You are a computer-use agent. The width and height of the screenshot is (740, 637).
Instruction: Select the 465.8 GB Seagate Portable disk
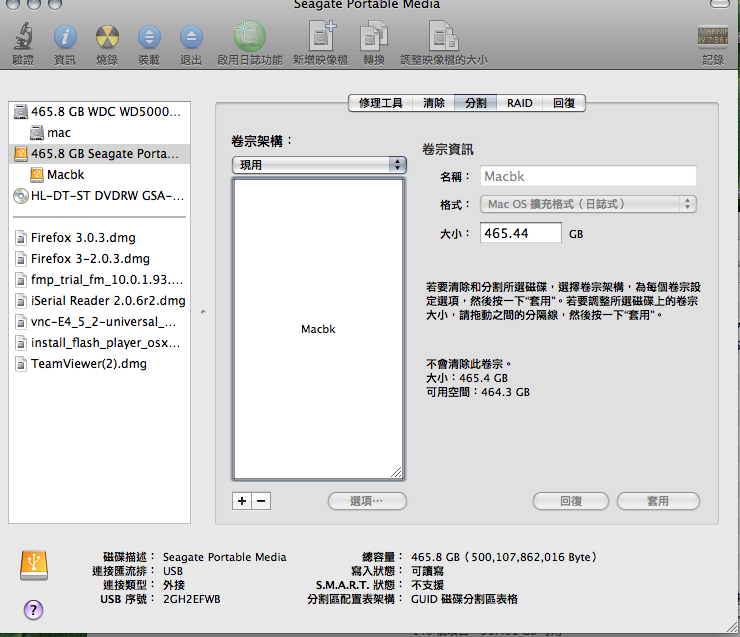99,154
